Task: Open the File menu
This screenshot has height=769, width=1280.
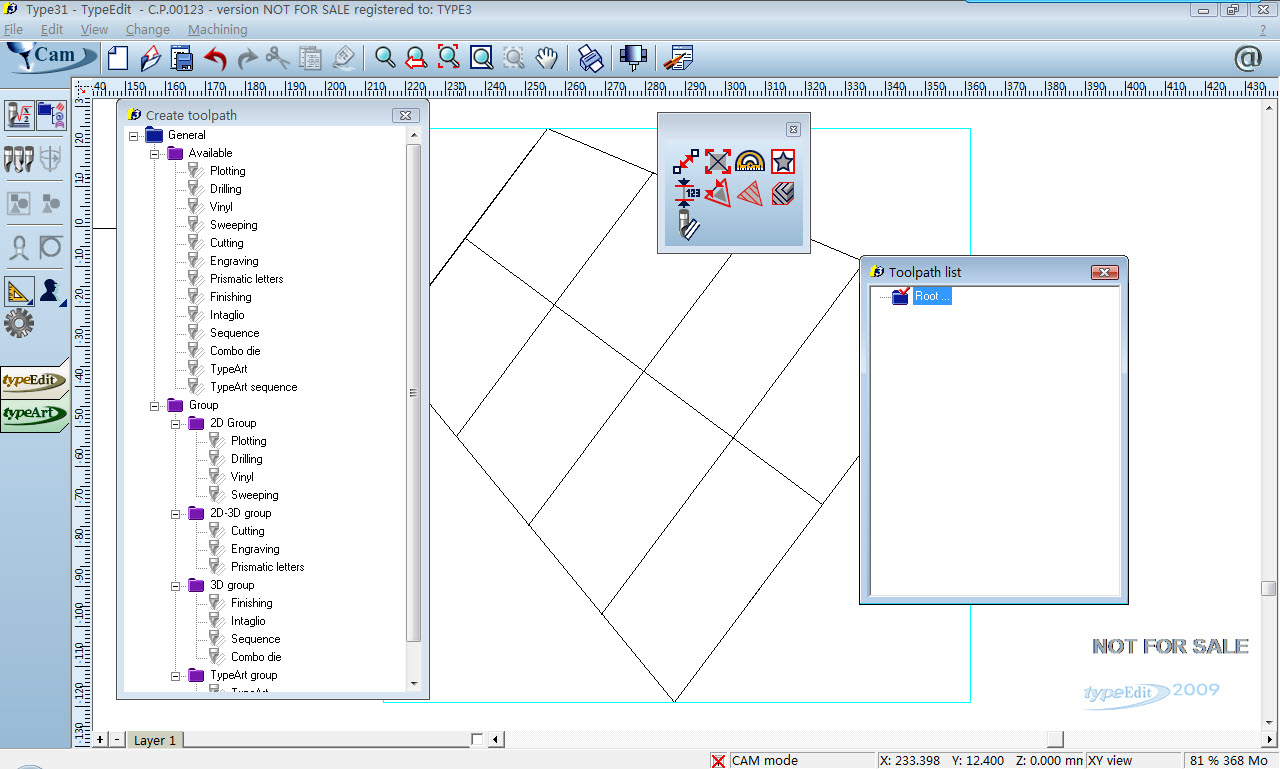Action: (x=13, y=30)
